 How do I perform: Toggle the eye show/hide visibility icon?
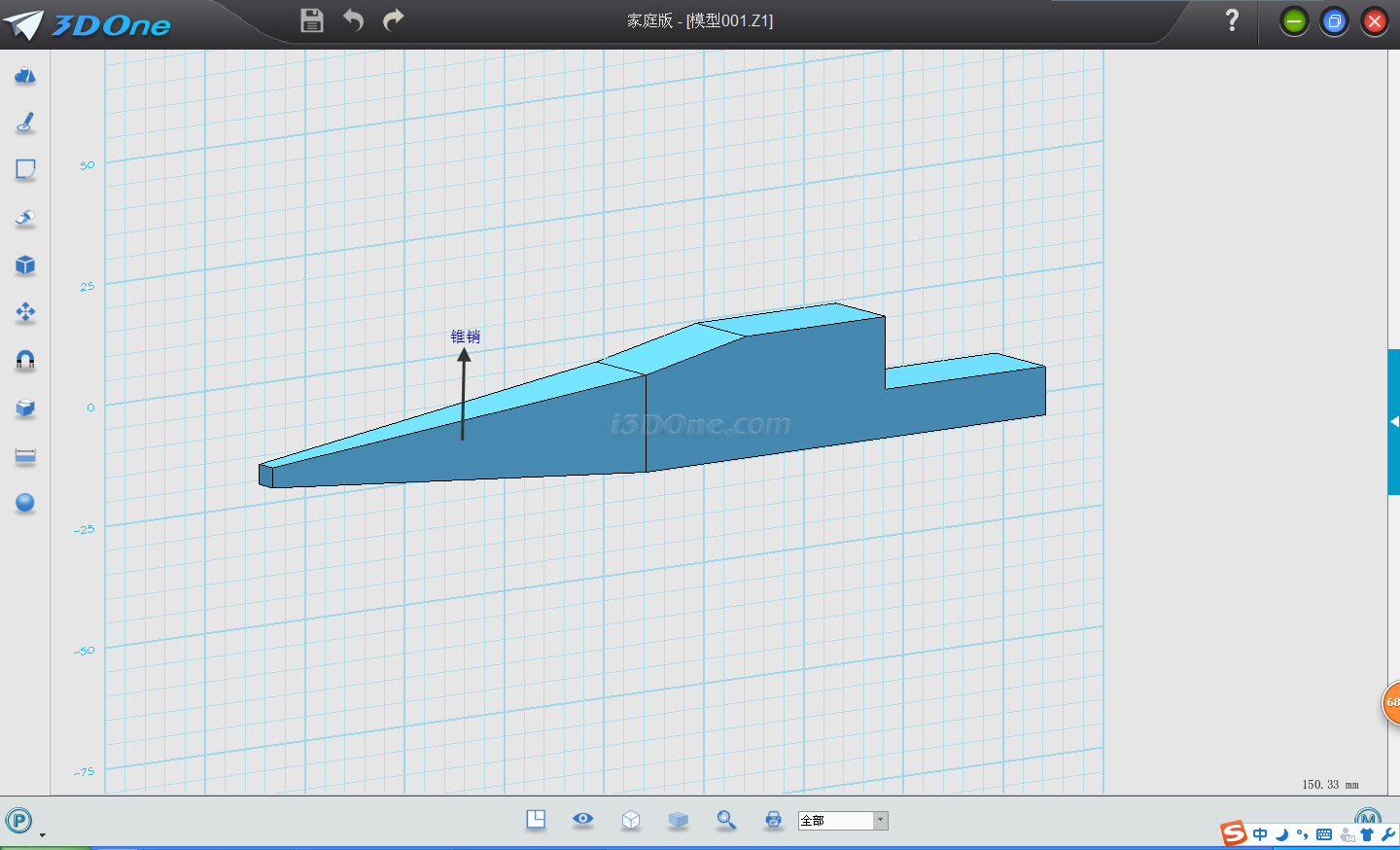pyautogui.click(x=583, y=819)
